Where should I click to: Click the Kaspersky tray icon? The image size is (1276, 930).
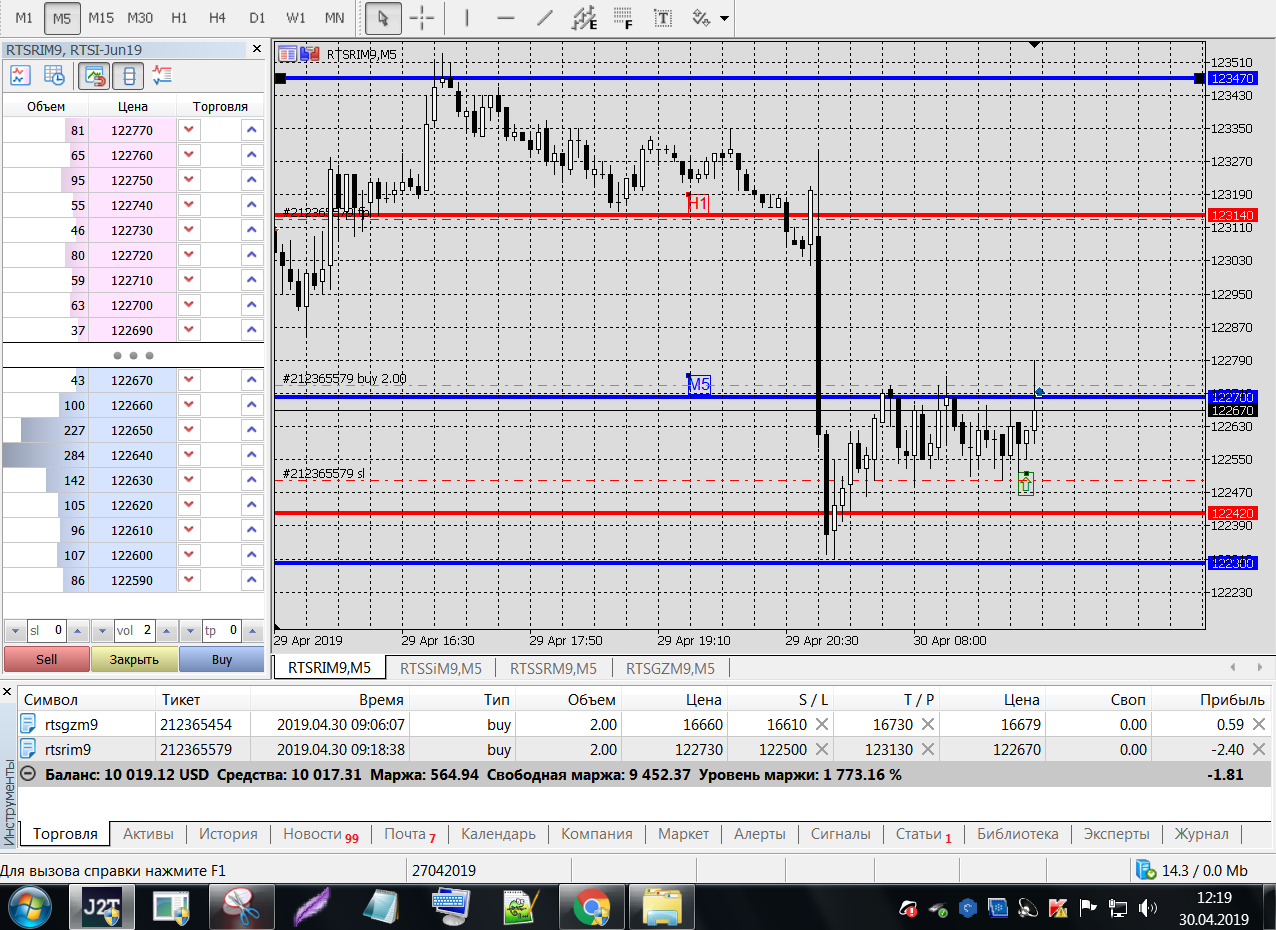1057,908
